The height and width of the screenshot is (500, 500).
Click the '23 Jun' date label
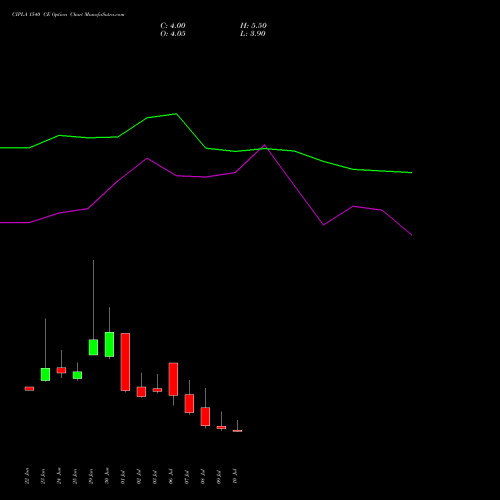pyautogui.click(x=43, y=476)
